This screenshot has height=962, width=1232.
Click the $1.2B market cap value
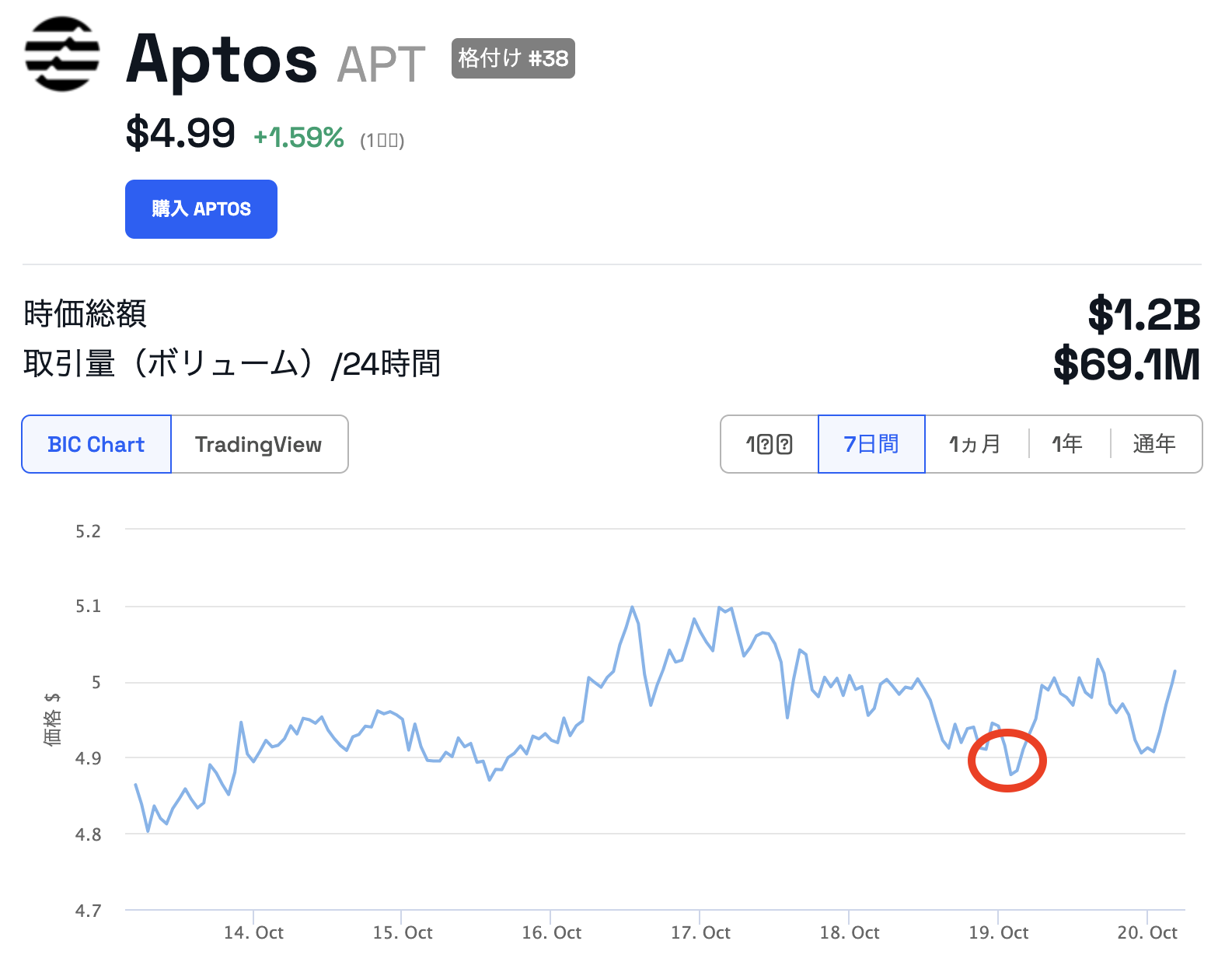click(x=1144, y=315)
